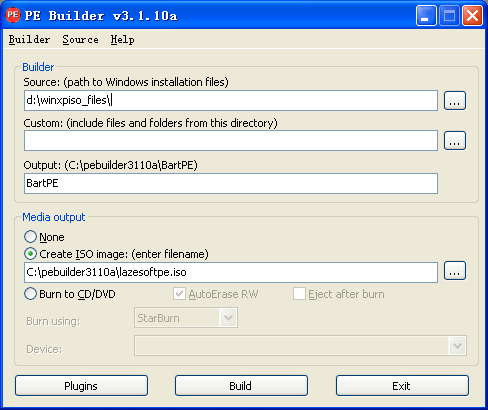This screenshot has height=410, width=488.
Task: Minimize the PE Builder window
Action: 426,16
